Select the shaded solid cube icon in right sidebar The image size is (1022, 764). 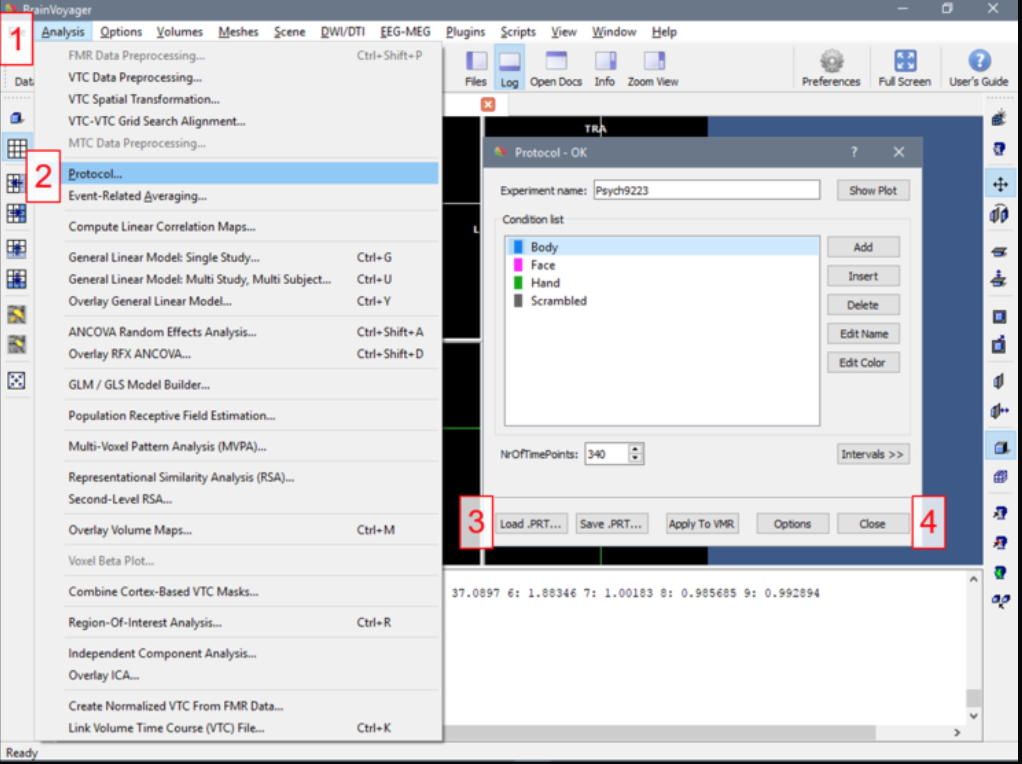1000,447
